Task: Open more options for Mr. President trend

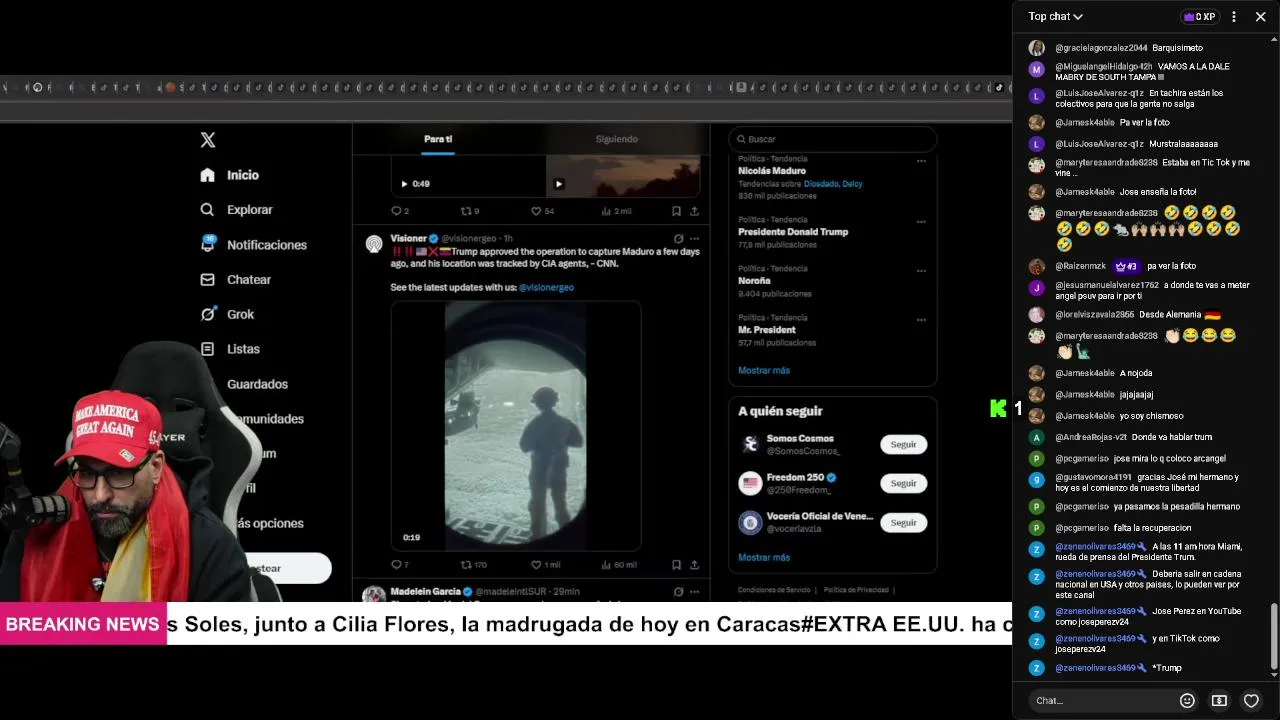Action: pos(921,319)
